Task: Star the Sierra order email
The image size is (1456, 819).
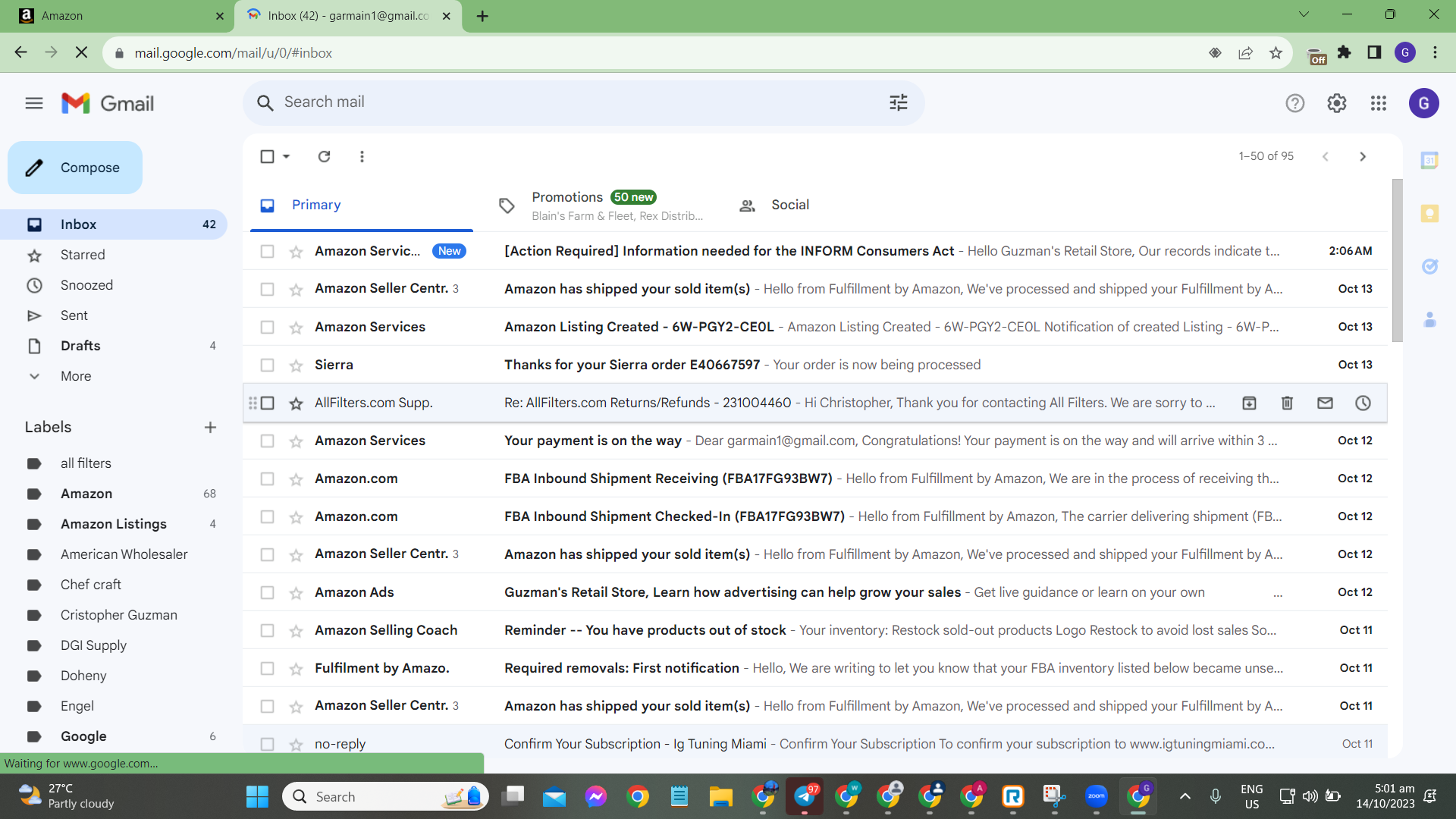Action: pos(296,366)
